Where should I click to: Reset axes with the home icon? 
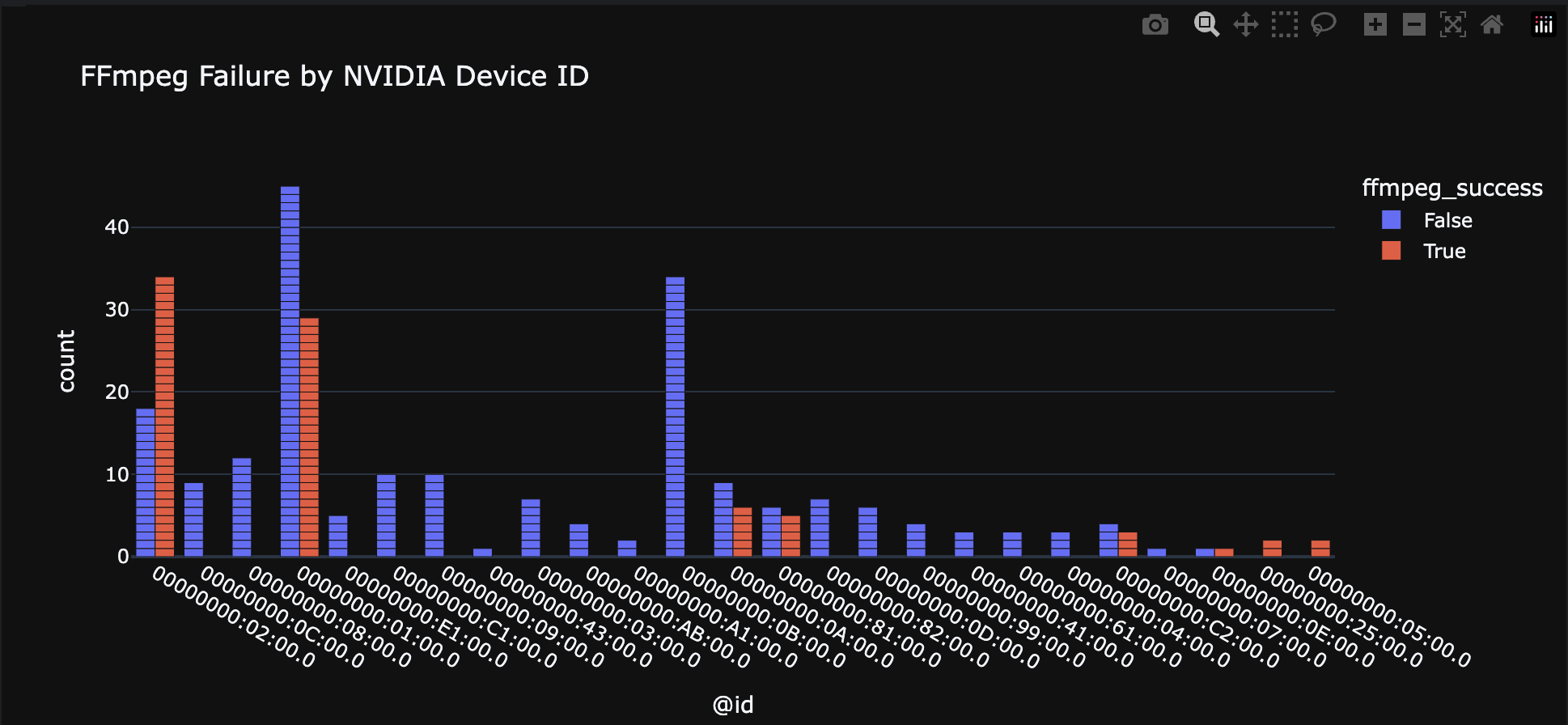pos(1492,25)
